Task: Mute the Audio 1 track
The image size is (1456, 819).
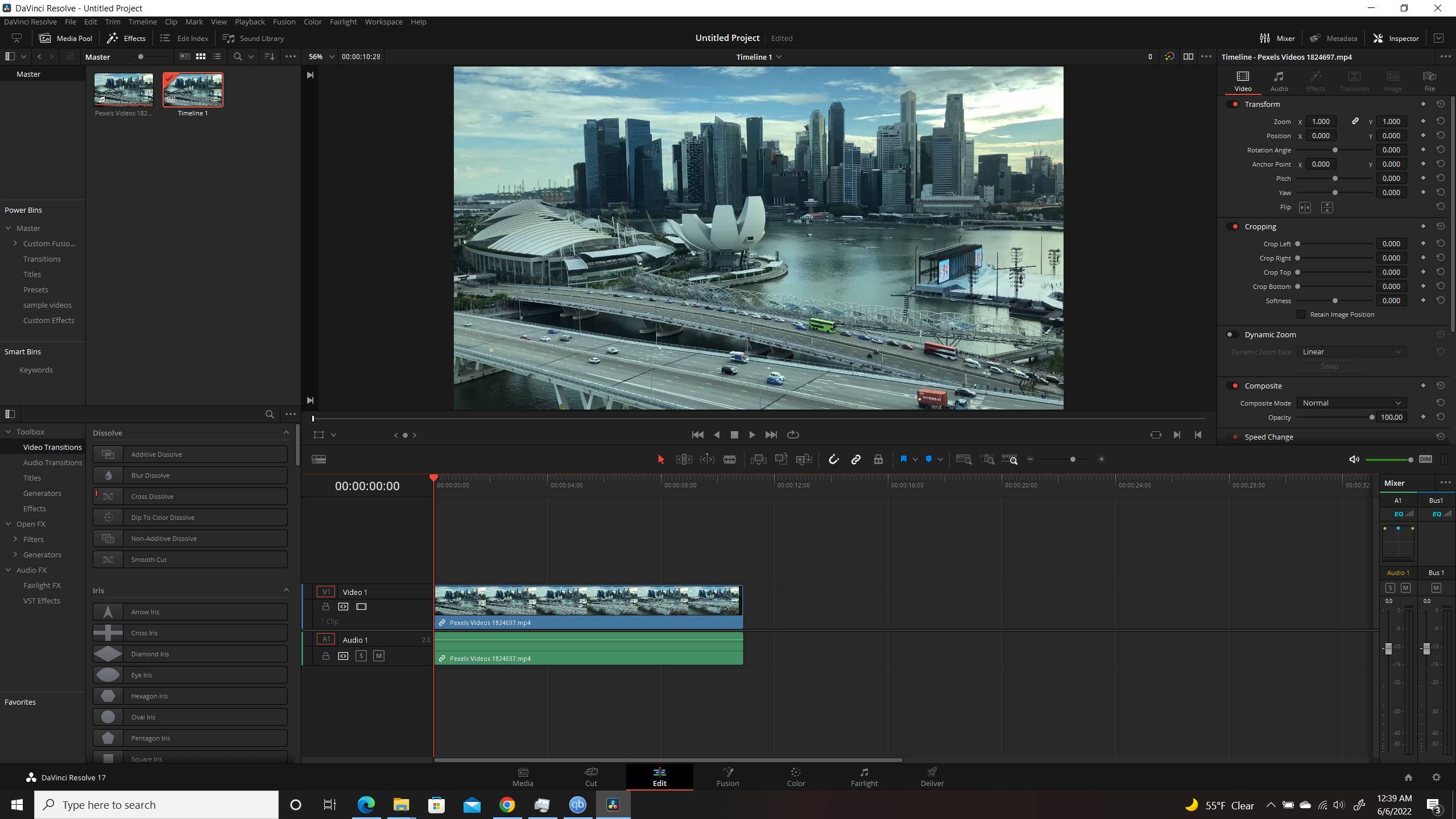Action: pyautogui.click(x=379, y=656)
